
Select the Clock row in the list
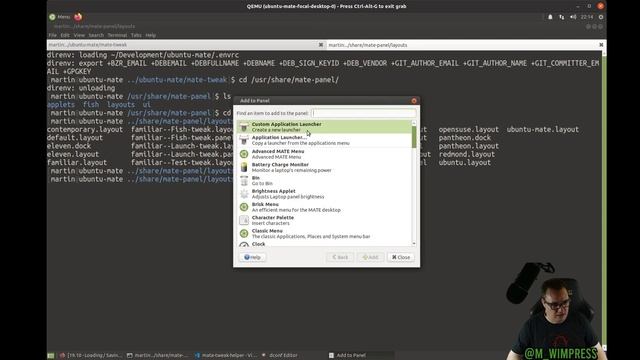pyautogui.click(x=324, y=244)
